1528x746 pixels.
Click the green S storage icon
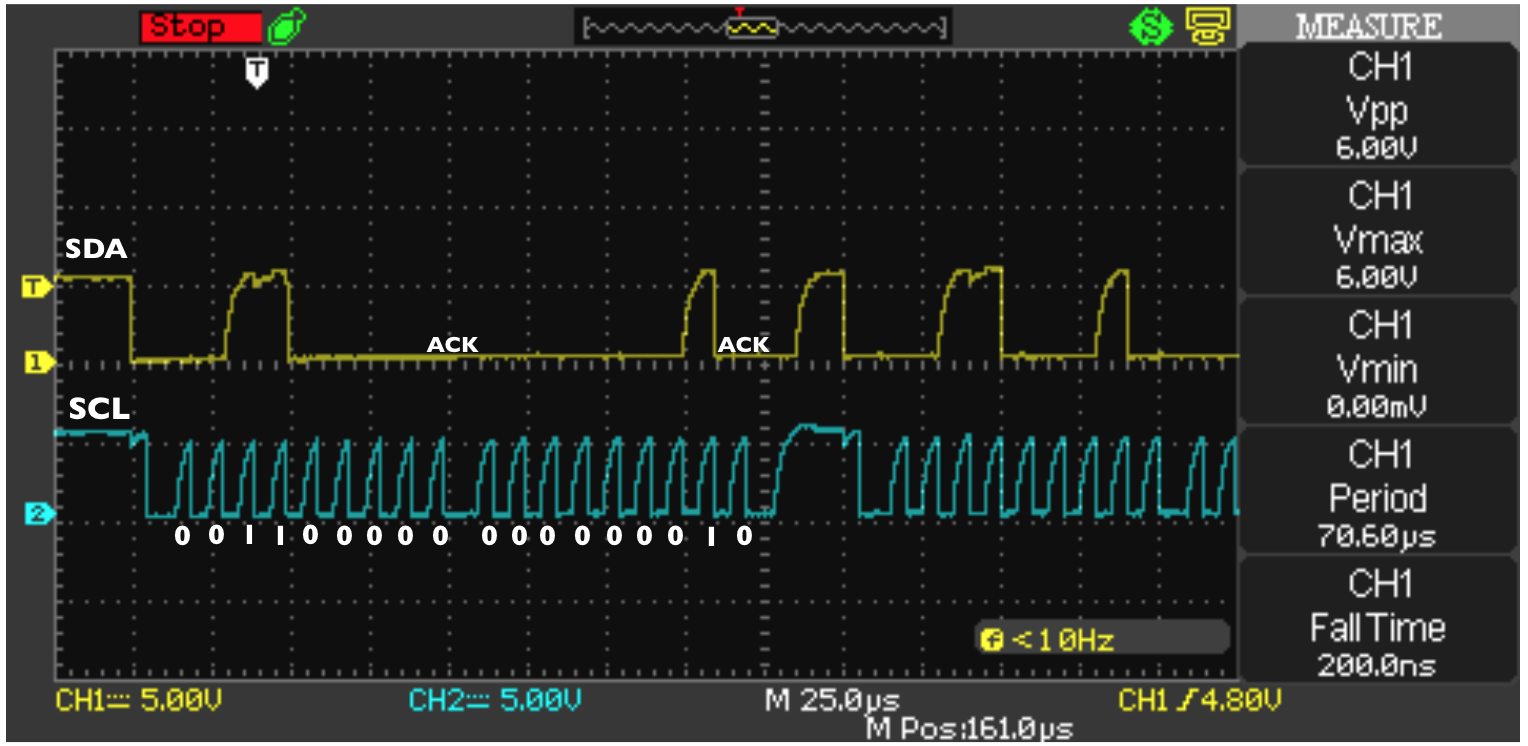point(1149,28)
